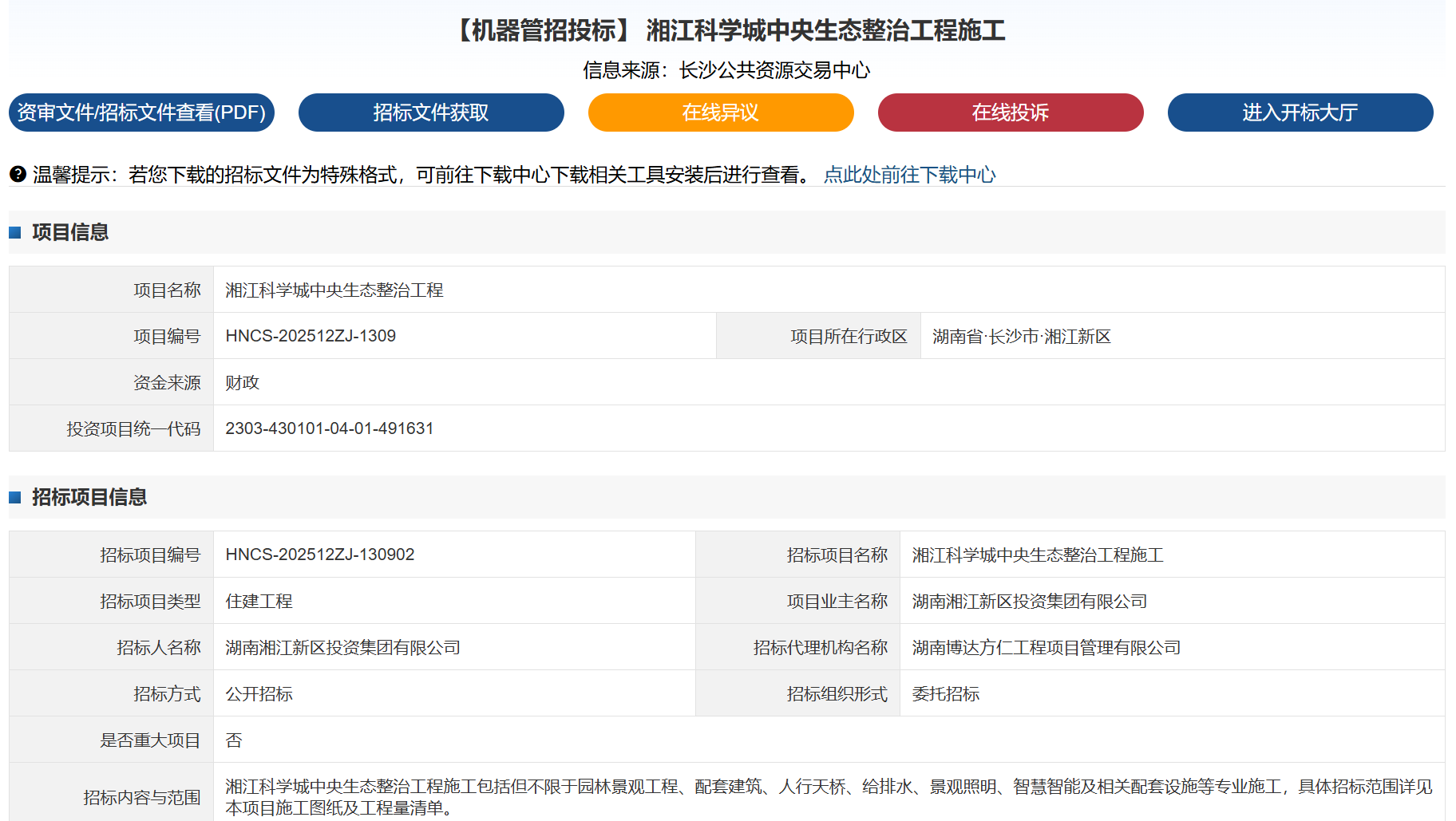Click 招标人名称 value 湖南湘江新区投资集团有限公司
Viewport: 1456px width, 821px height.
coord(343,647)
